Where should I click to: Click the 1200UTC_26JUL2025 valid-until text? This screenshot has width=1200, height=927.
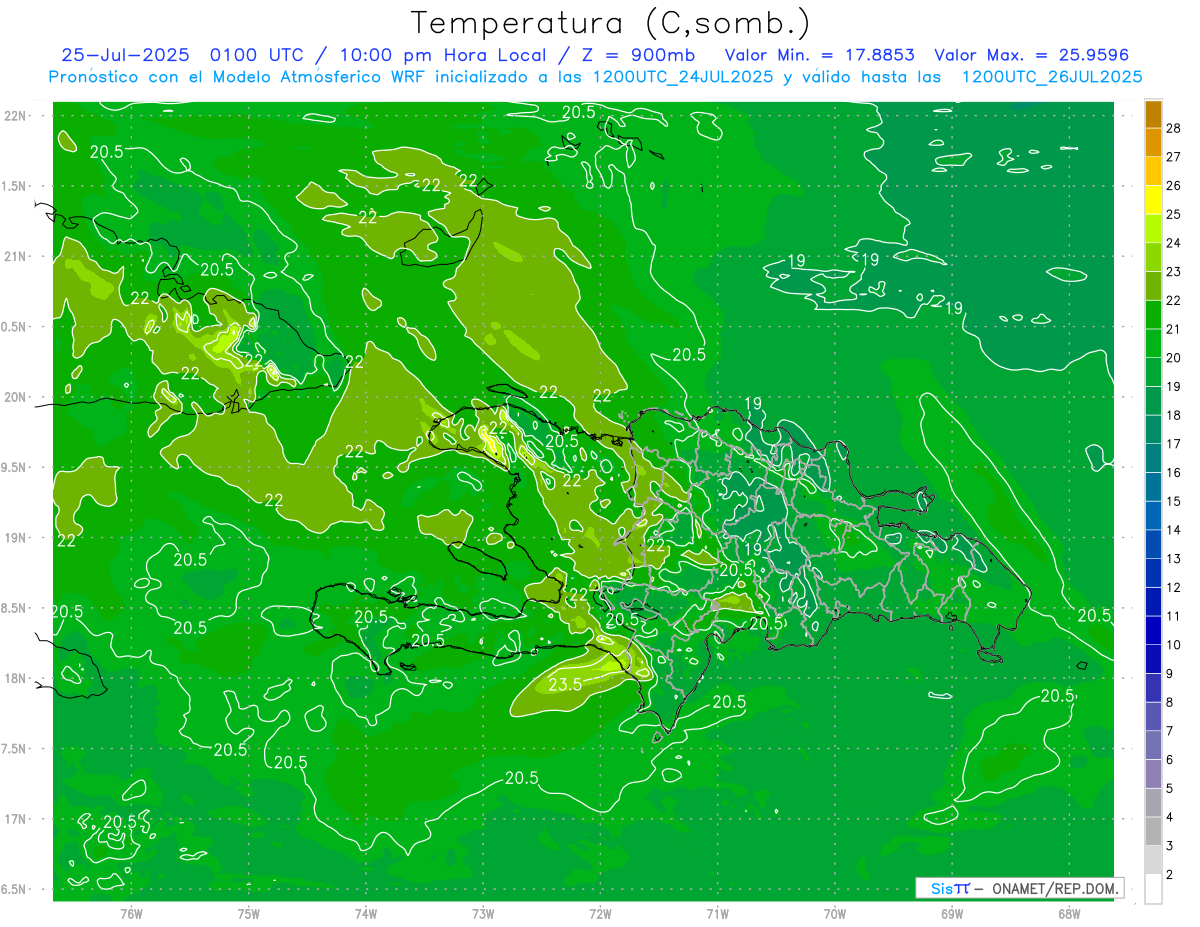(x=1052, y=77)
